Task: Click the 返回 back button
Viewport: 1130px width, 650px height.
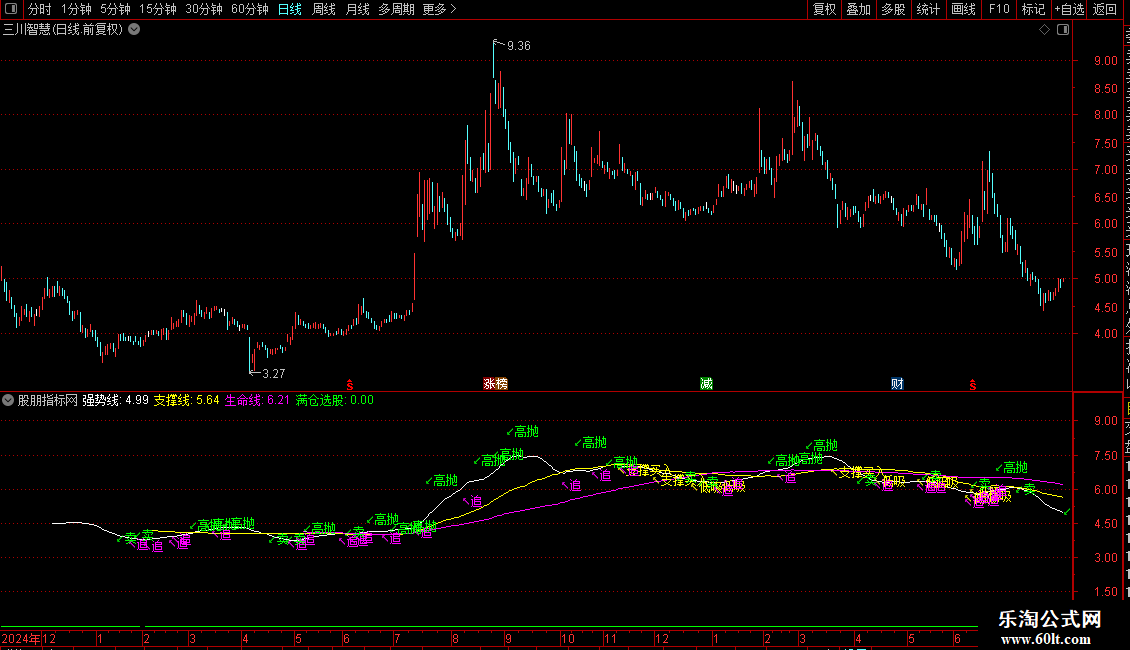Action: [x=1104, y=9]
